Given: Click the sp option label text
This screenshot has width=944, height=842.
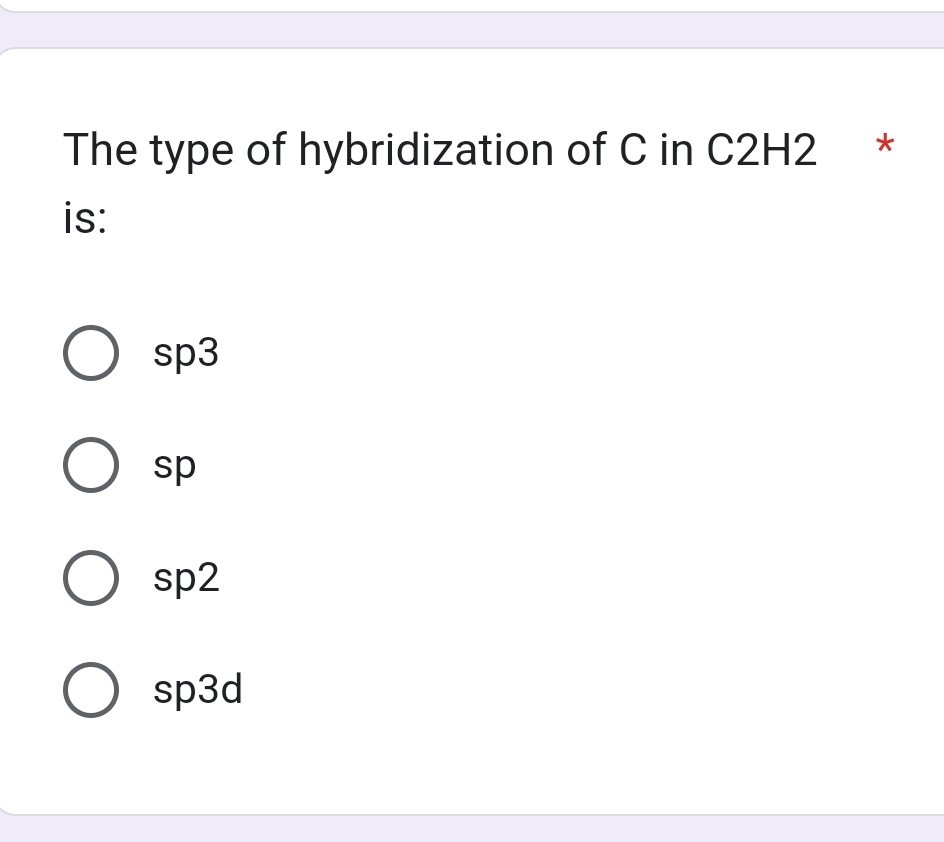Looking at the screenshot, I should [x=174, y=464].
